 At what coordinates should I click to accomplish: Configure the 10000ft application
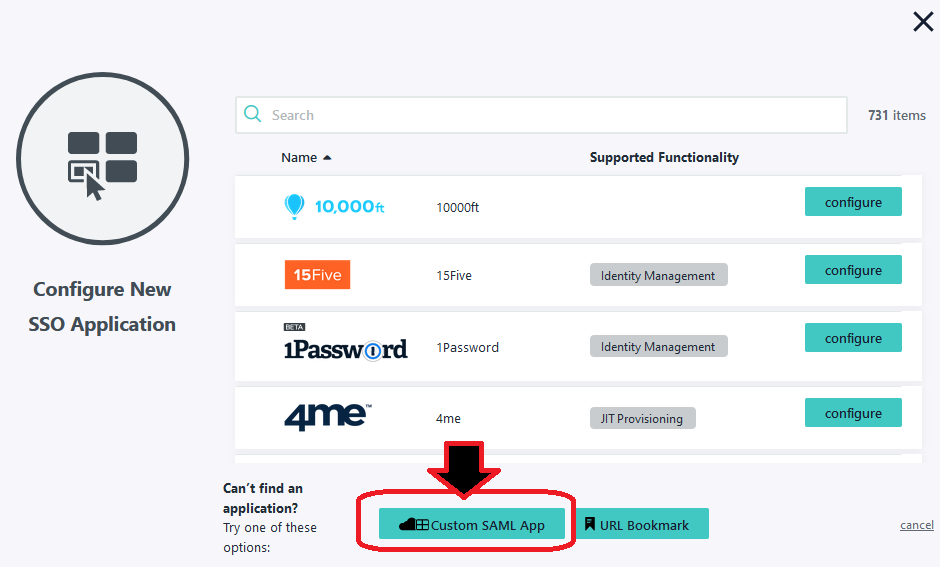pyautogui.click(x=853, y=201)
